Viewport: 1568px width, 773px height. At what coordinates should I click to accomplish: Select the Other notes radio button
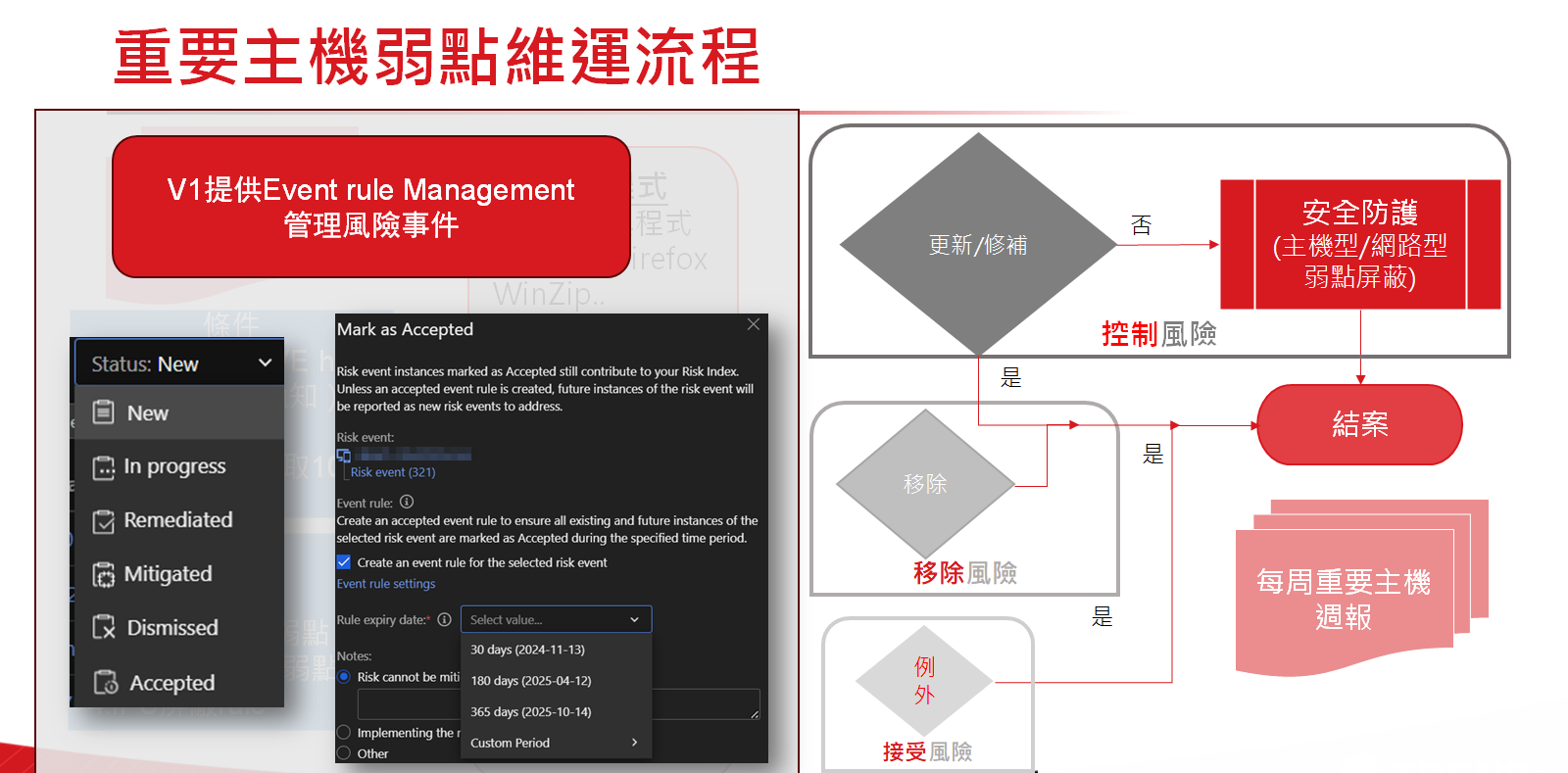[x=344, y=753]
